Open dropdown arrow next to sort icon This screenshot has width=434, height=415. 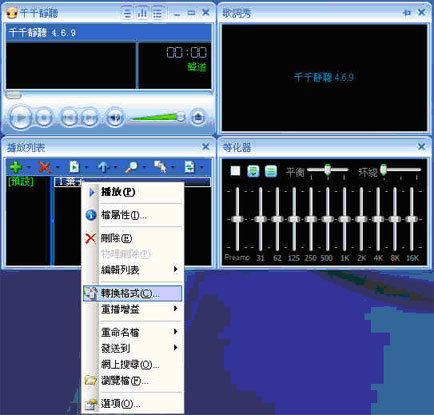[x=116, y=167]
